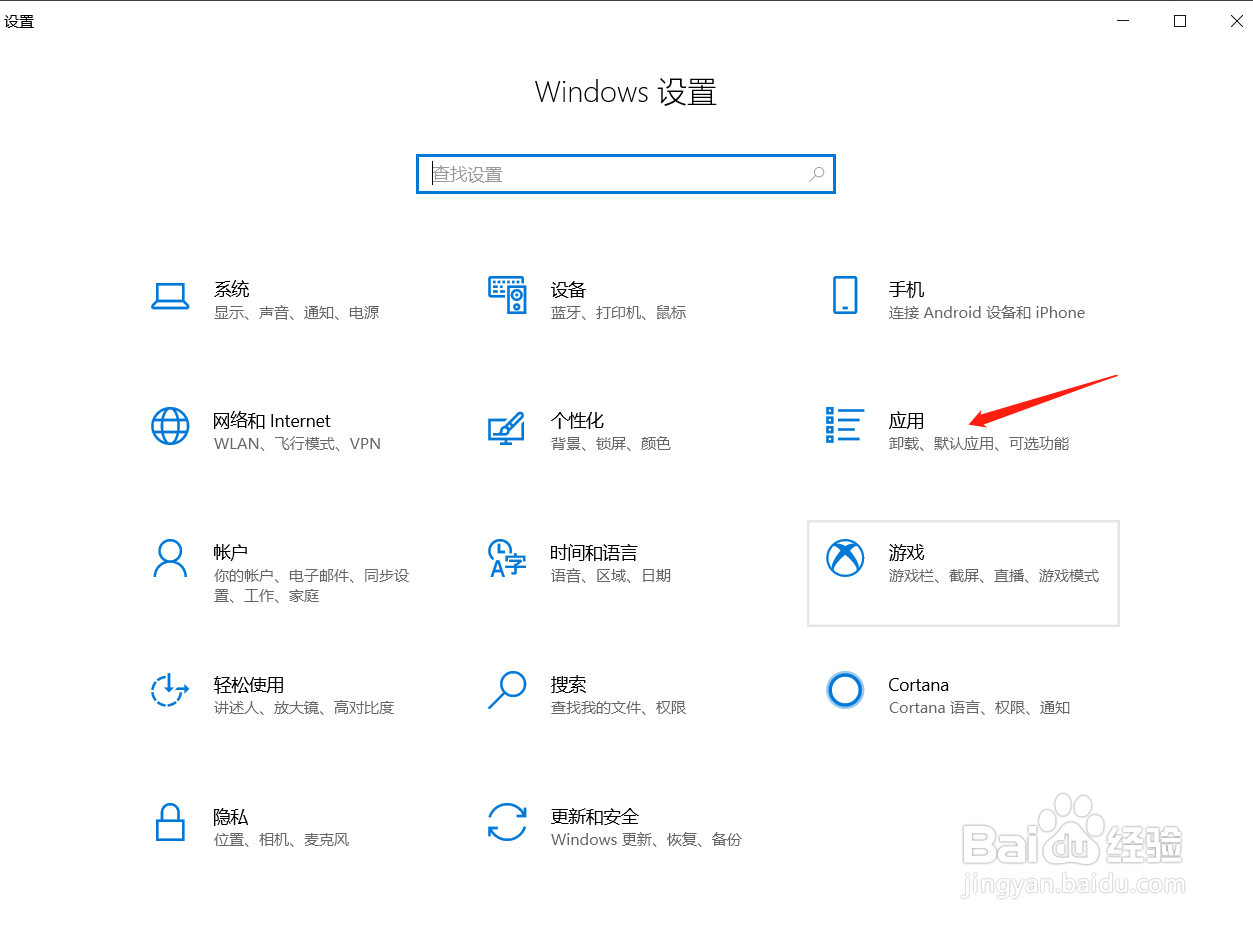The image size is (1253, 927).
Task: Select the 游戏 settings tile
Action: point(962,573)
